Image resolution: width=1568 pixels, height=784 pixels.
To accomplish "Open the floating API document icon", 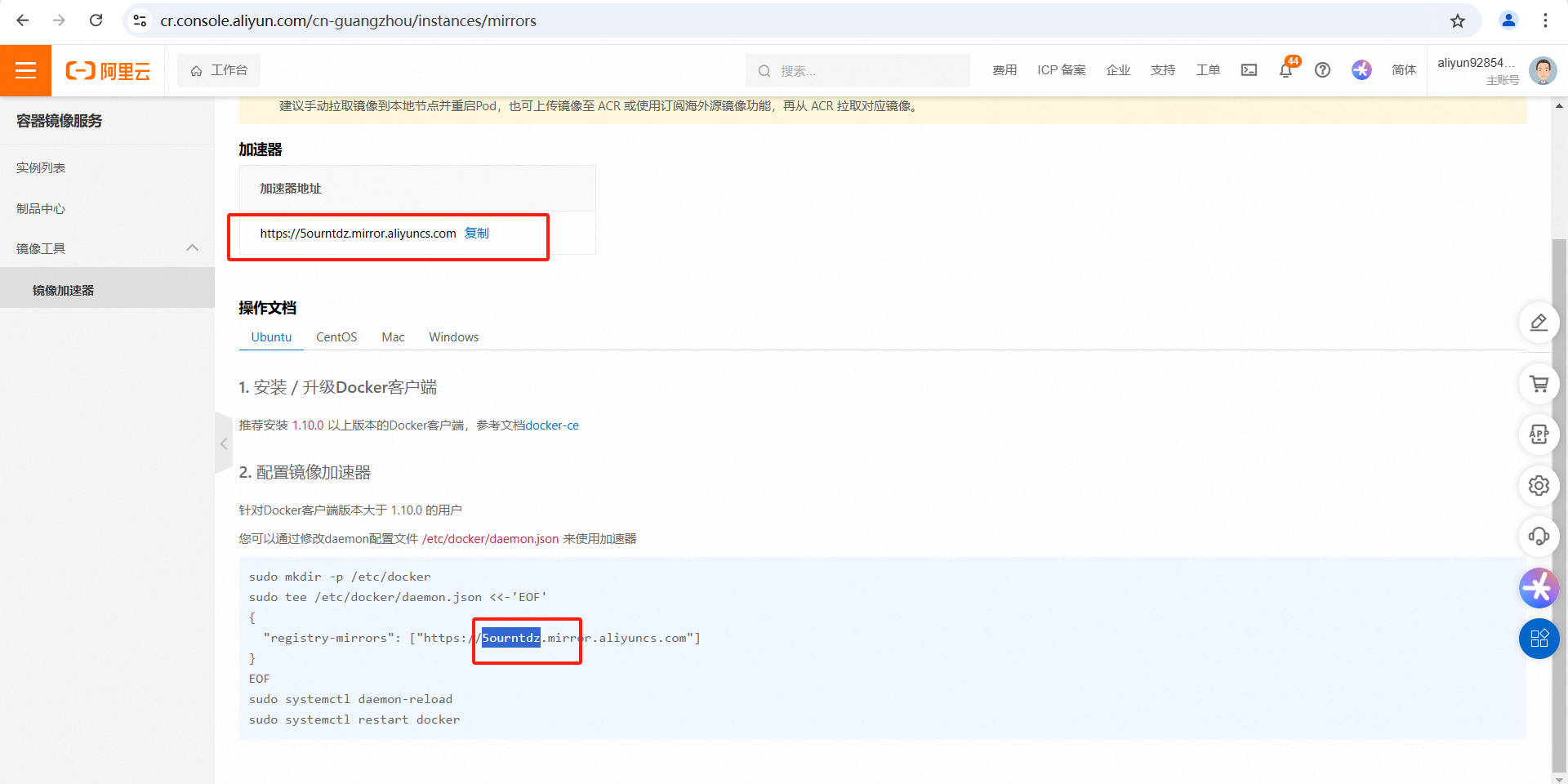I will click(x=1539, y=434).
